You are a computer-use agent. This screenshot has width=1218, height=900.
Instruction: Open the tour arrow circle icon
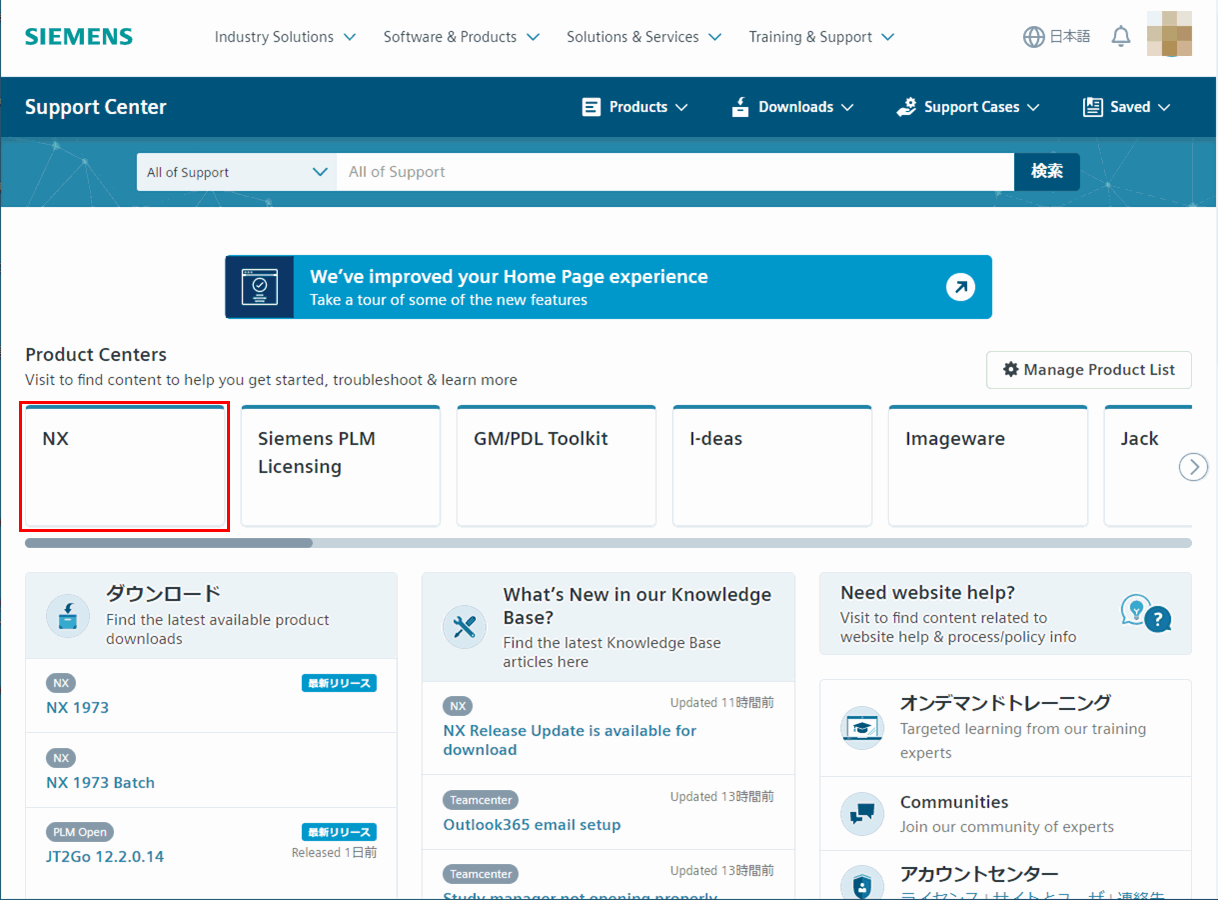960,287
